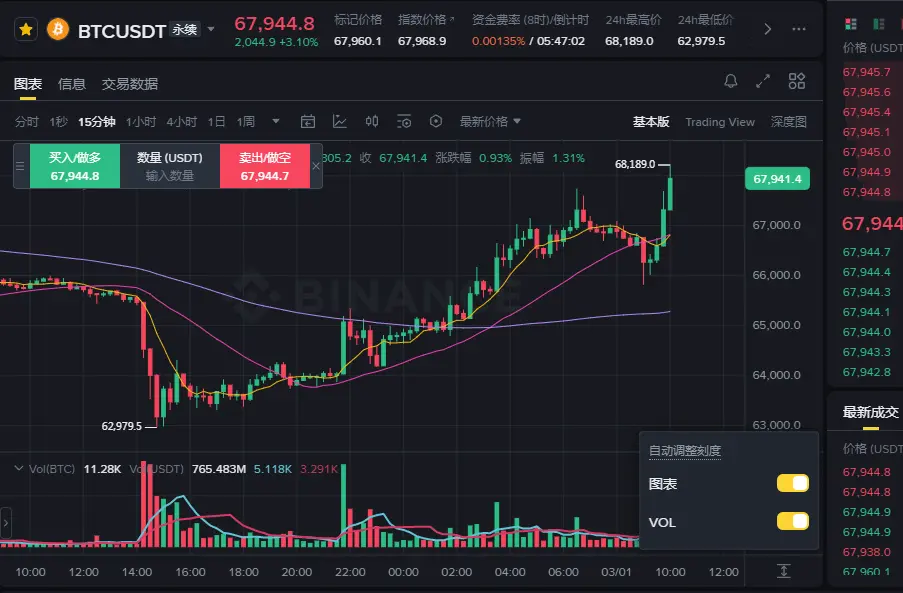Image resolution: width=903 pixels, height=593 pixels.
Task: Click the 标记价格 mark price label
Action: pos(358,20)
